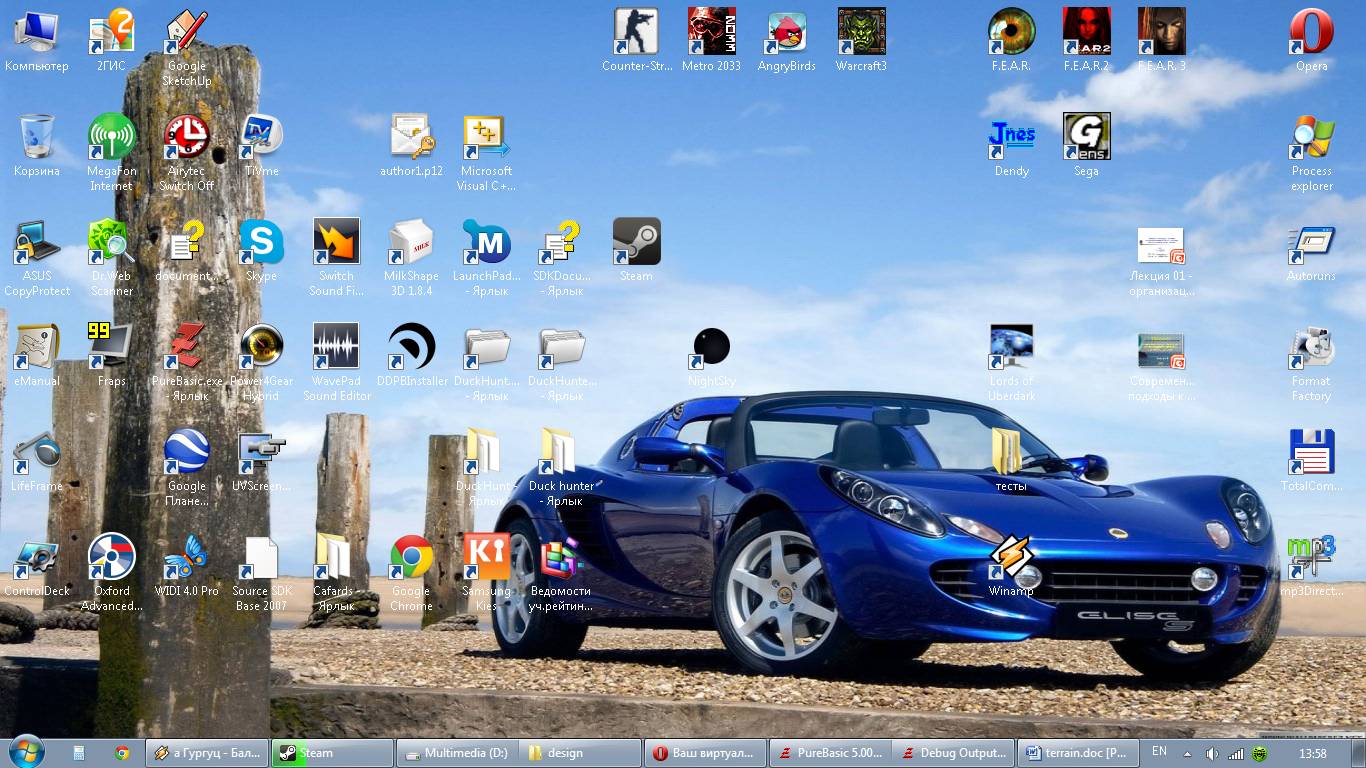1366x768 pixels.
Task: Select the Skype desktop icon
Action: [261, 243]
